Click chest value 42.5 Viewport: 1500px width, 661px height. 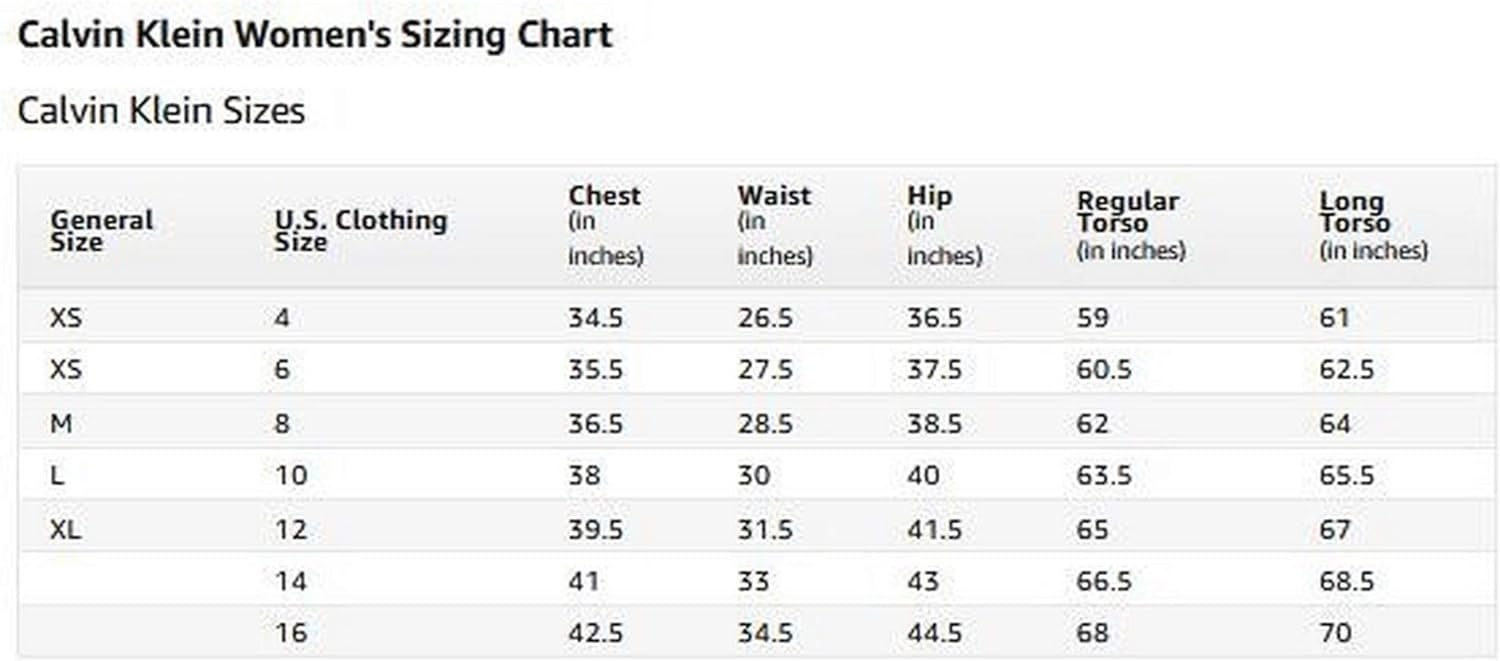pyautogui.click(x=596, y=633)
